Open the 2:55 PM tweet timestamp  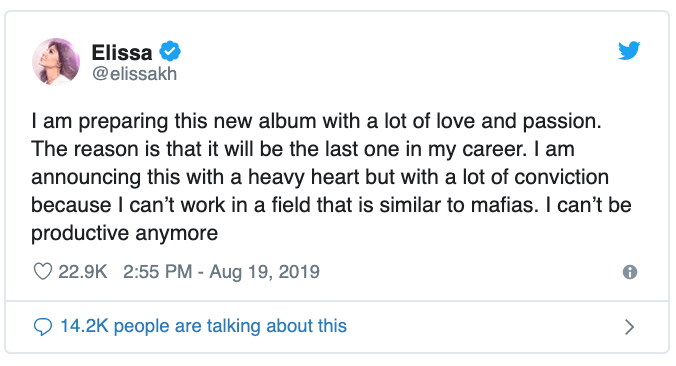pos(157,272)
